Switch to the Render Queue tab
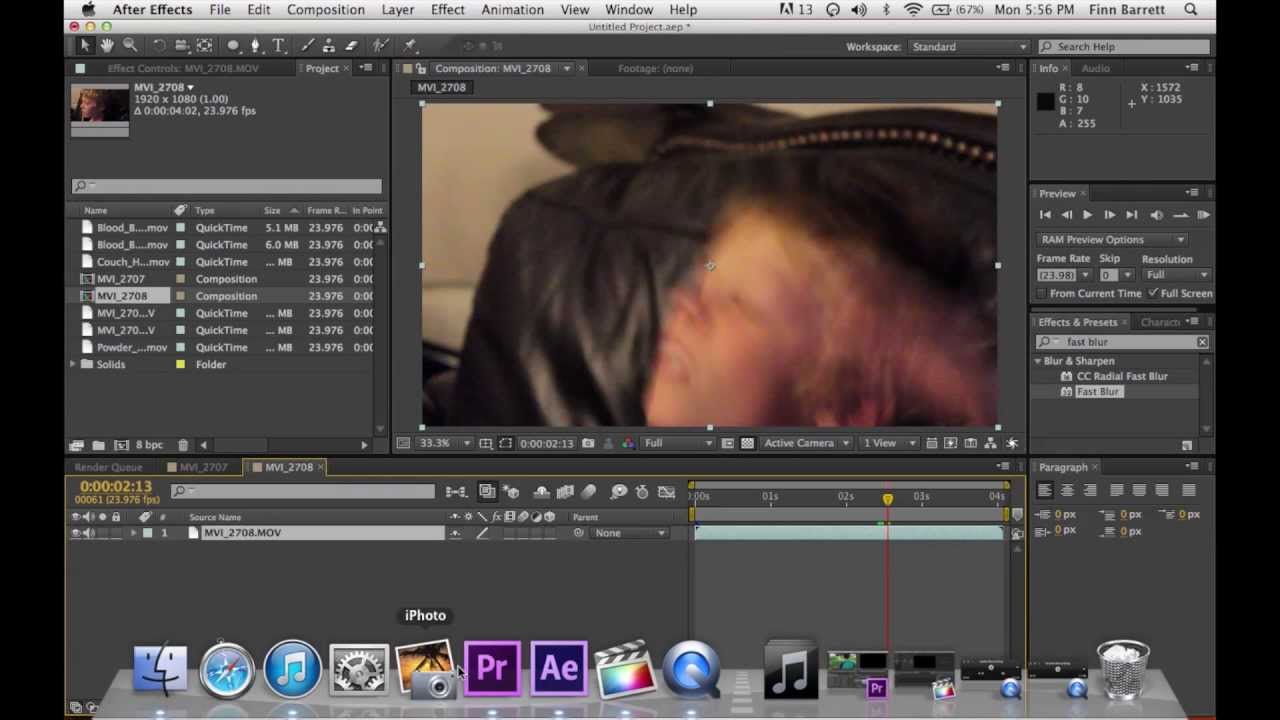Screen dimensions: 1280x720 click(108, 467)
